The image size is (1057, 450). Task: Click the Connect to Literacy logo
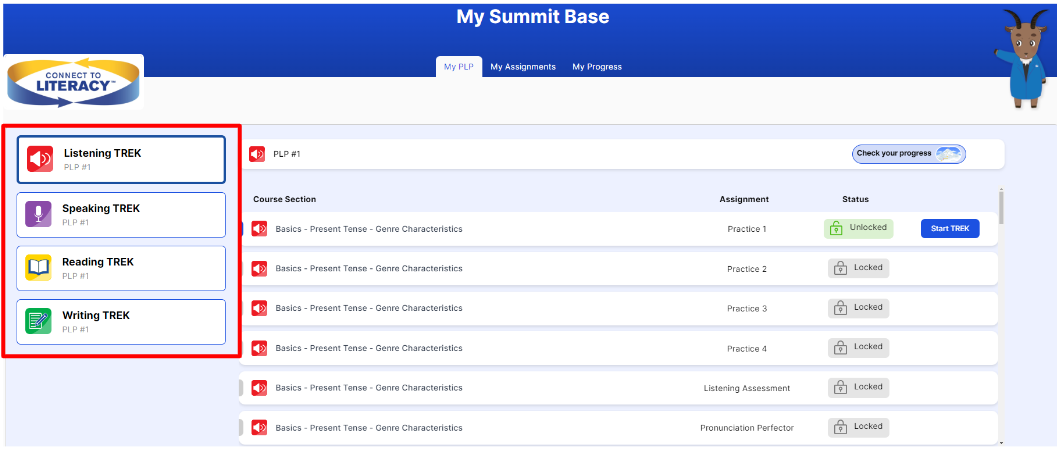(x=73, y=82)
